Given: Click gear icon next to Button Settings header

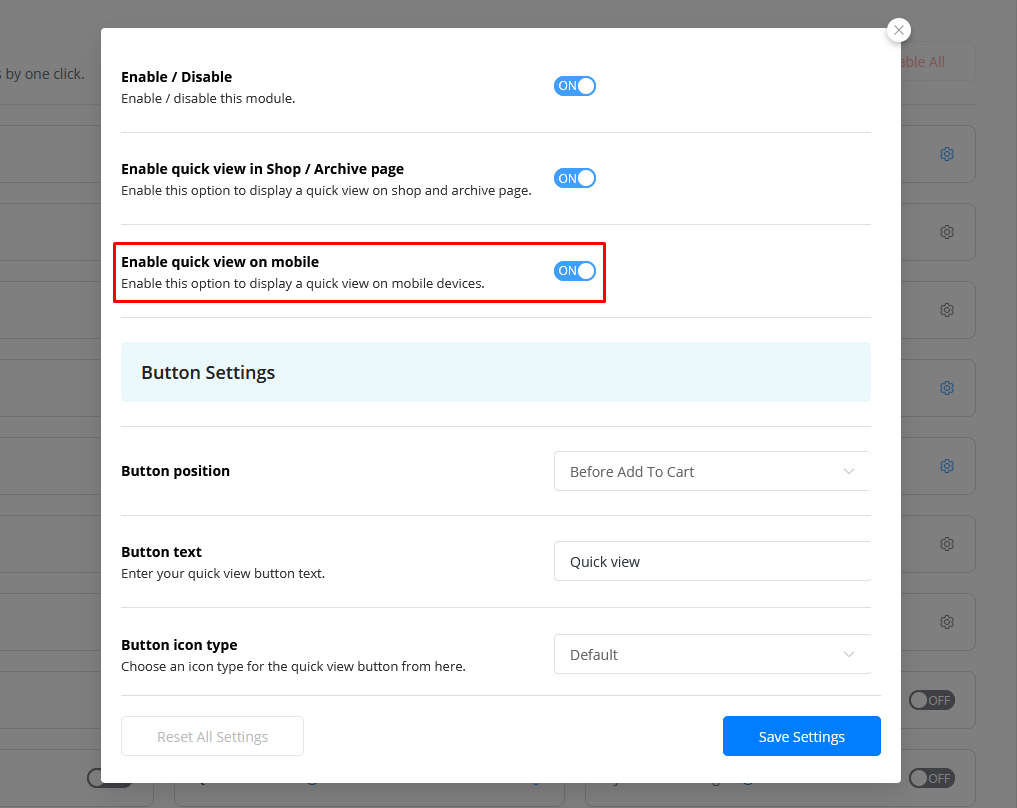Looking at the screenshot, I should pyautogui.click(x=946, y=388).
